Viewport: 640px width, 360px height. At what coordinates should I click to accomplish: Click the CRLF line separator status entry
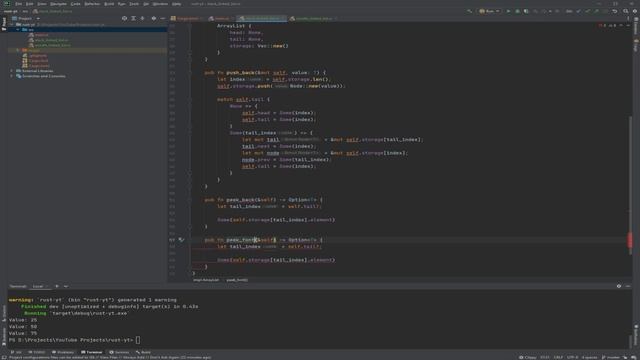coord(558,358)
